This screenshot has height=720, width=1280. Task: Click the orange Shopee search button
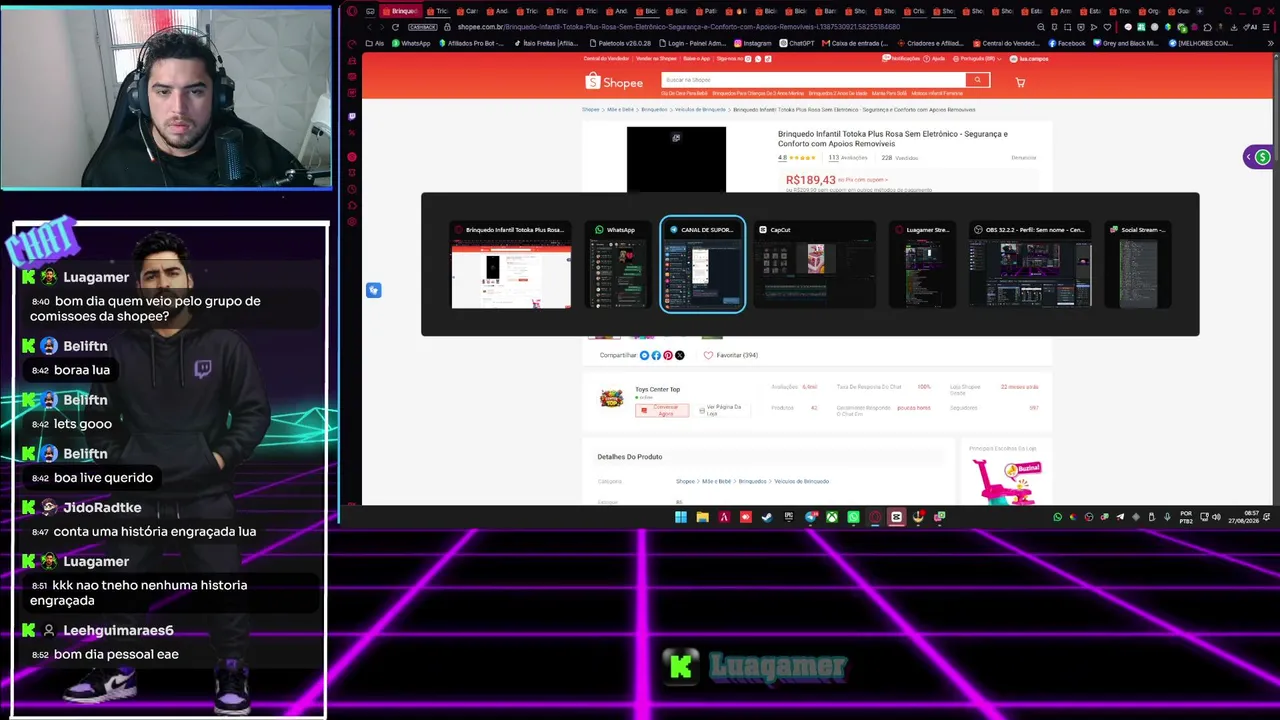(978, 80)
